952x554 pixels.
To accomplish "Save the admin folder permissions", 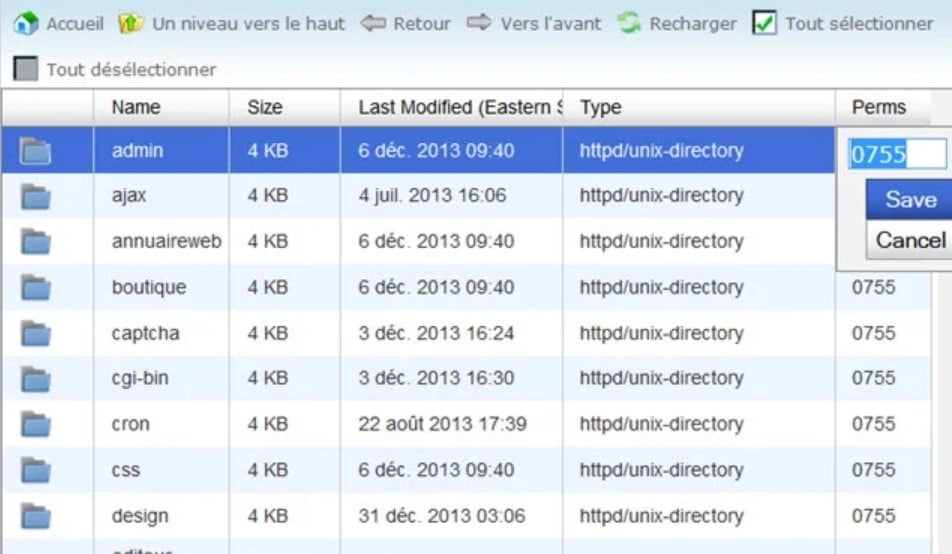I will [910, 199].
